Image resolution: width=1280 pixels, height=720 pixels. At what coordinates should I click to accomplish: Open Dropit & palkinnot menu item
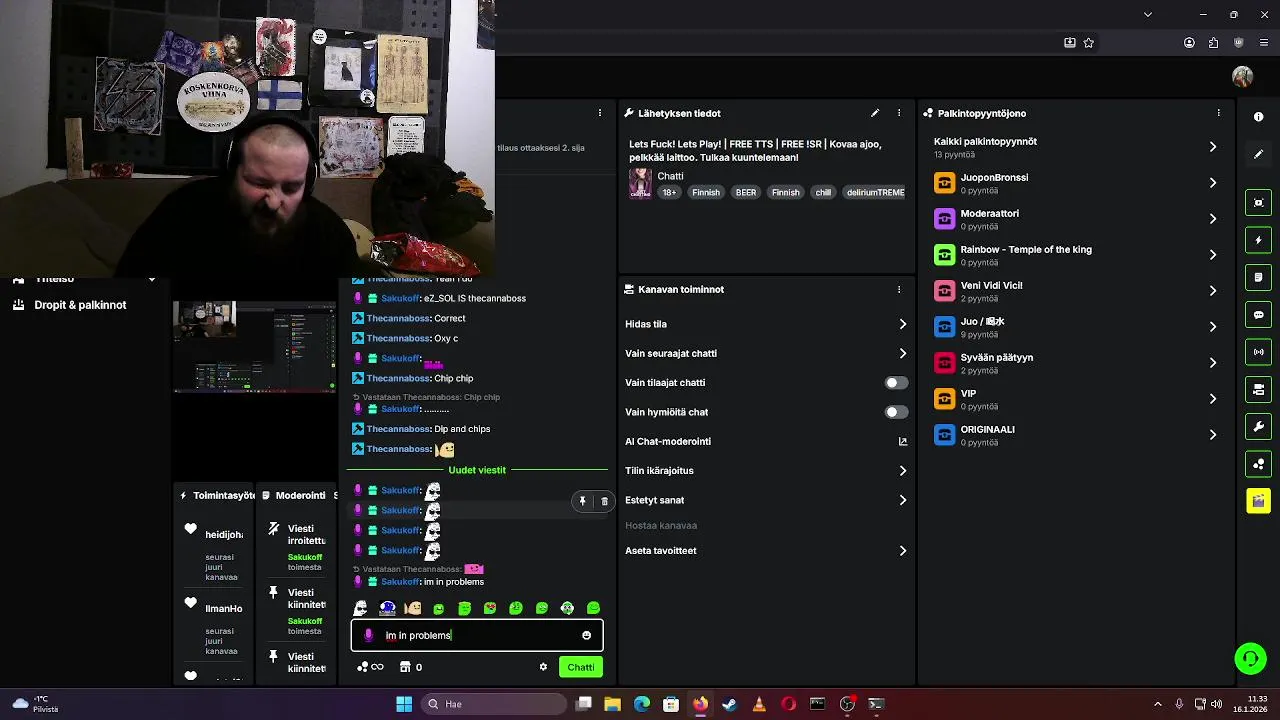pyautogui.click(x=80, y=305)
